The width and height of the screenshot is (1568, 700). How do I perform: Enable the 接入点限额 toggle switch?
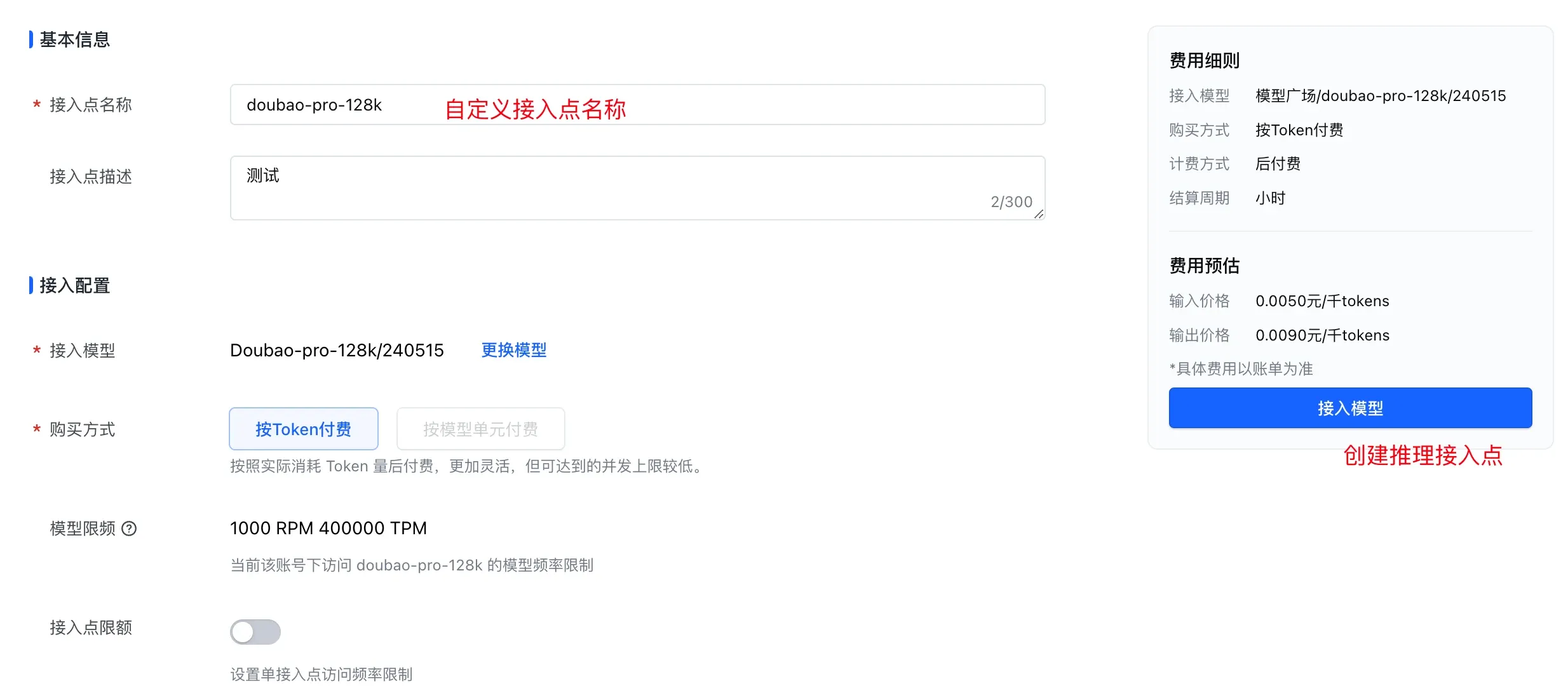tap(255, 632)
